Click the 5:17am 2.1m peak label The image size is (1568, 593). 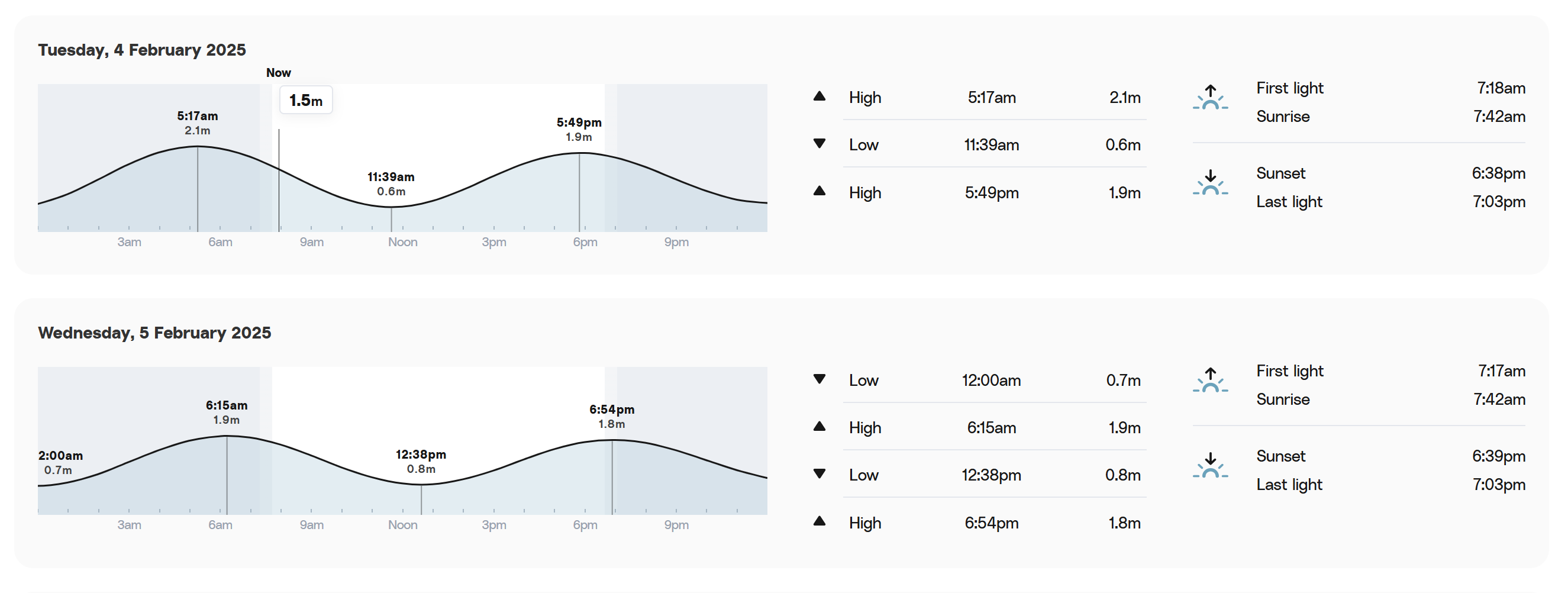197,123
